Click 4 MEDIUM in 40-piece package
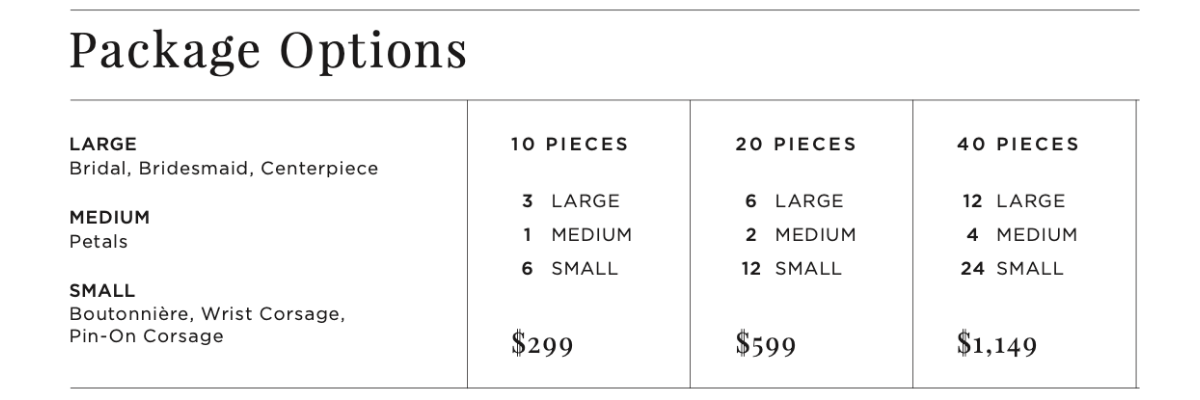This screenshot has height=400, width=1200. (x=1021, y=235)
